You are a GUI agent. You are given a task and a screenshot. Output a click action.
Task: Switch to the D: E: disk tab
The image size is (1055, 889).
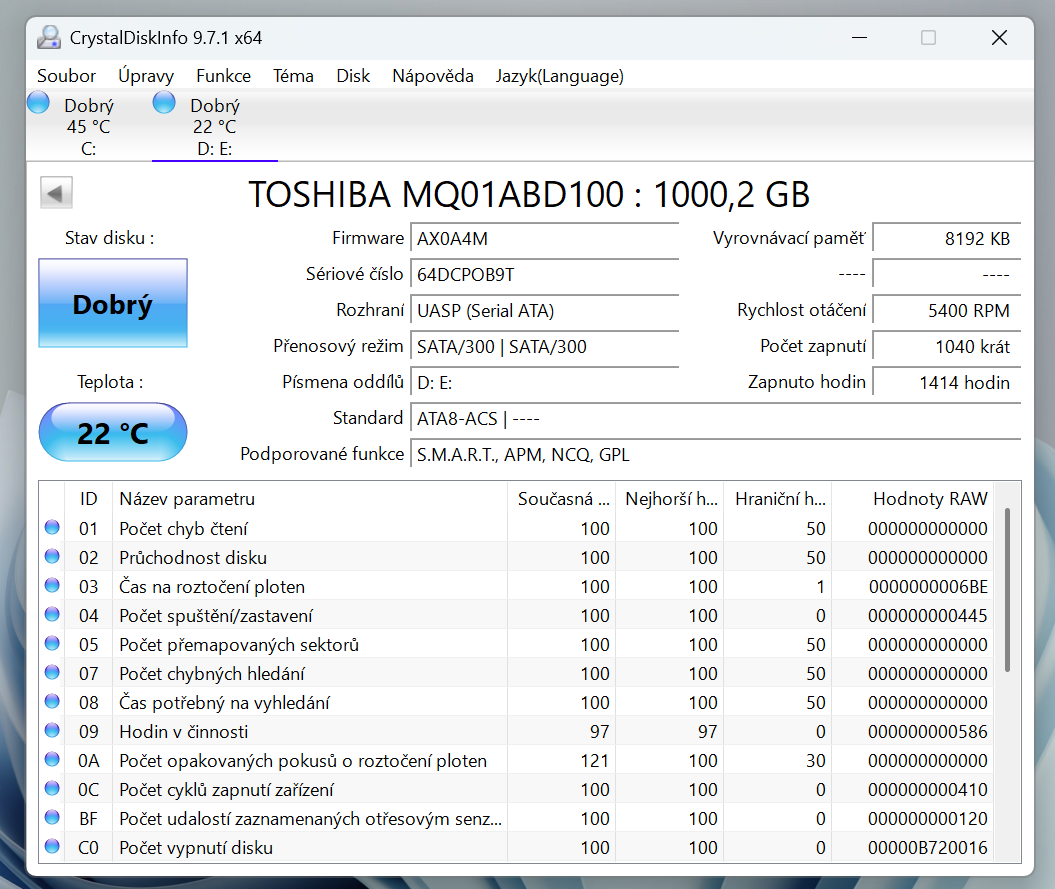(x=214, y=125)
